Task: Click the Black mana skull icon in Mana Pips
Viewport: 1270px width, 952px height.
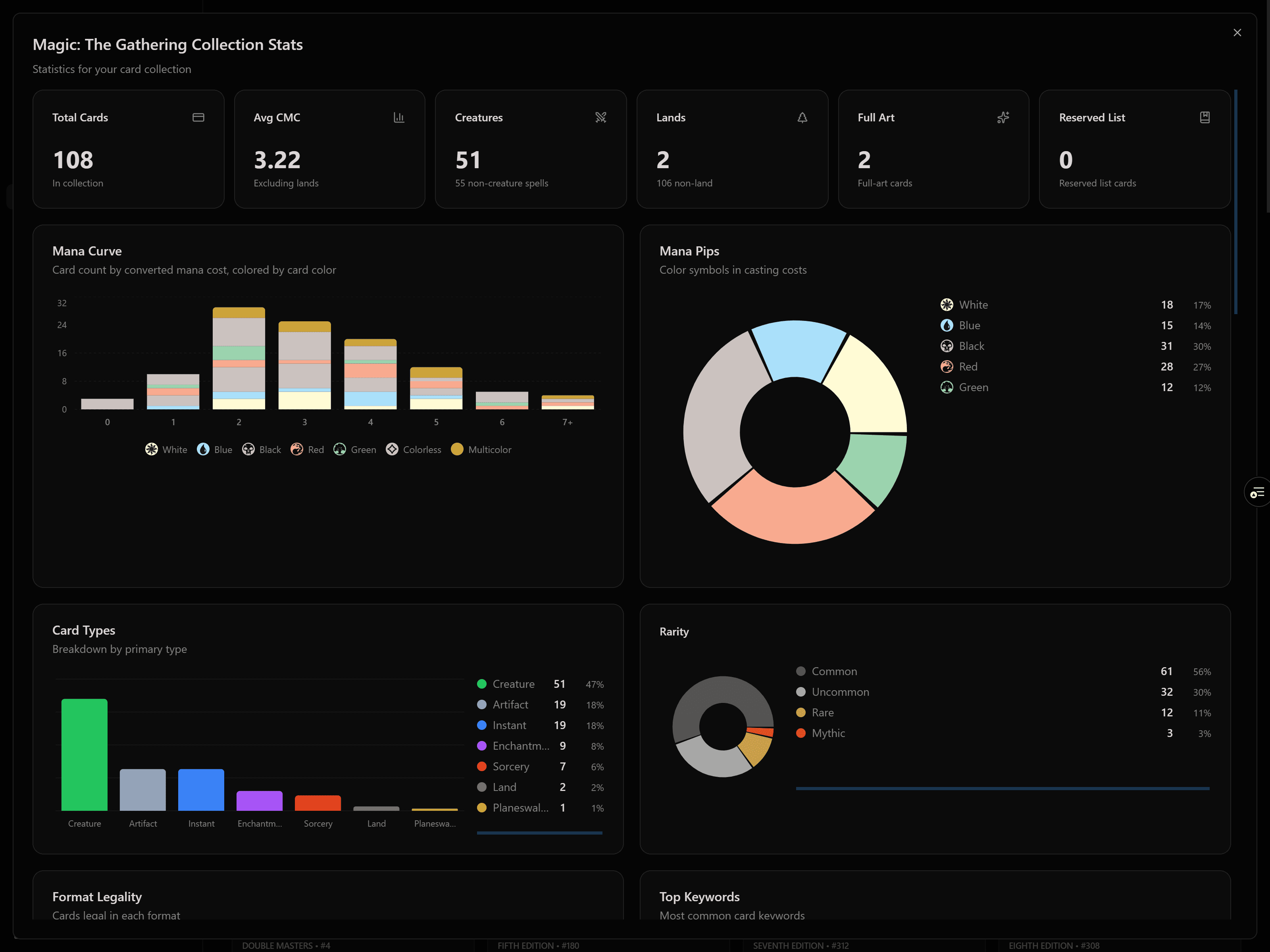Action: (947, 346)
